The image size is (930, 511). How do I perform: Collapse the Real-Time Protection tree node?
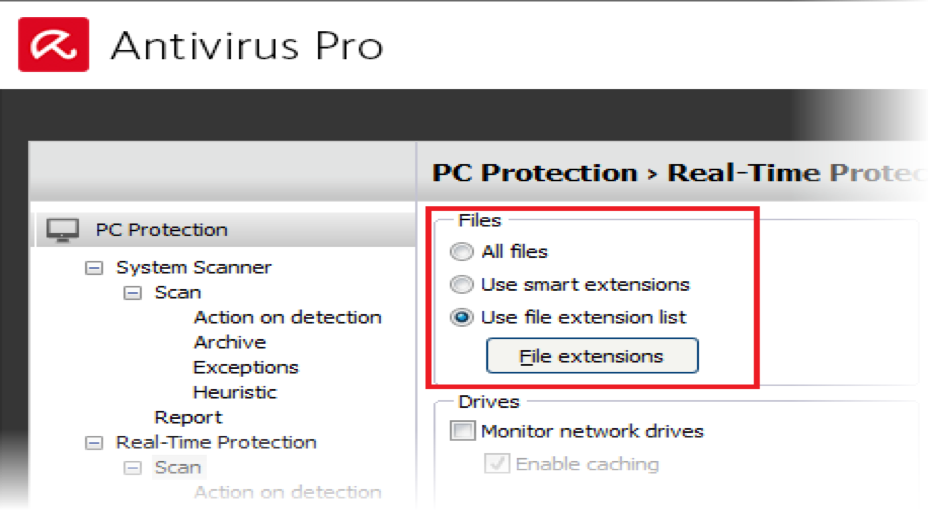click(94, 443)
